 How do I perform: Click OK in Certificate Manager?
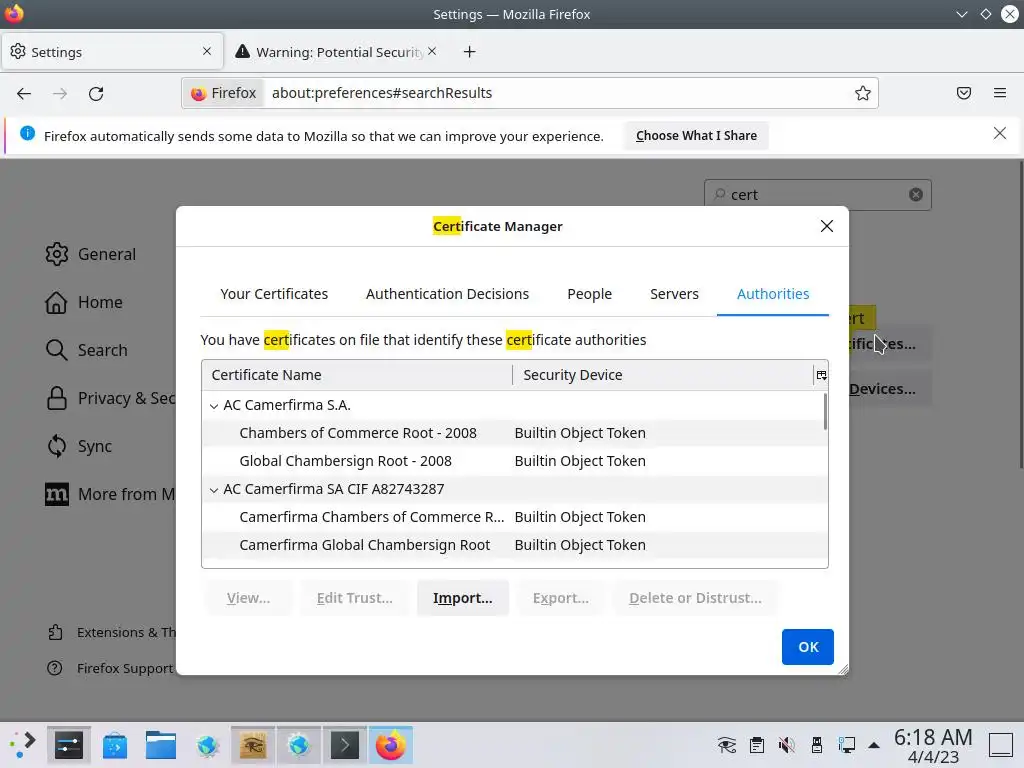coord(807,647)
